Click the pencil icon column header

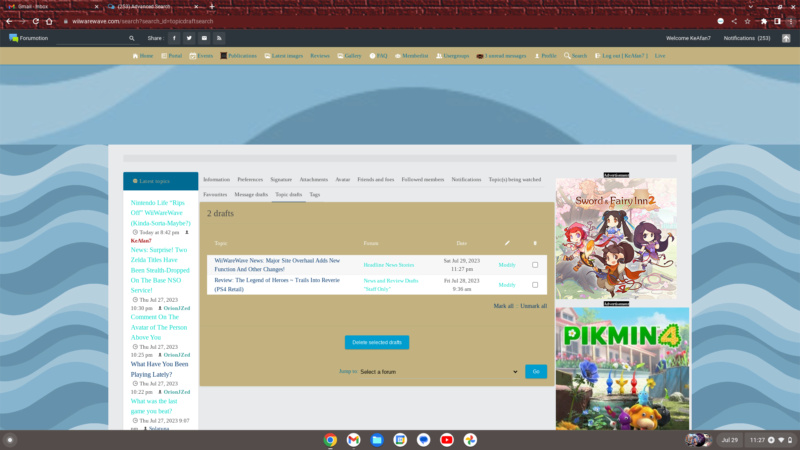click(x=507, y=243)
